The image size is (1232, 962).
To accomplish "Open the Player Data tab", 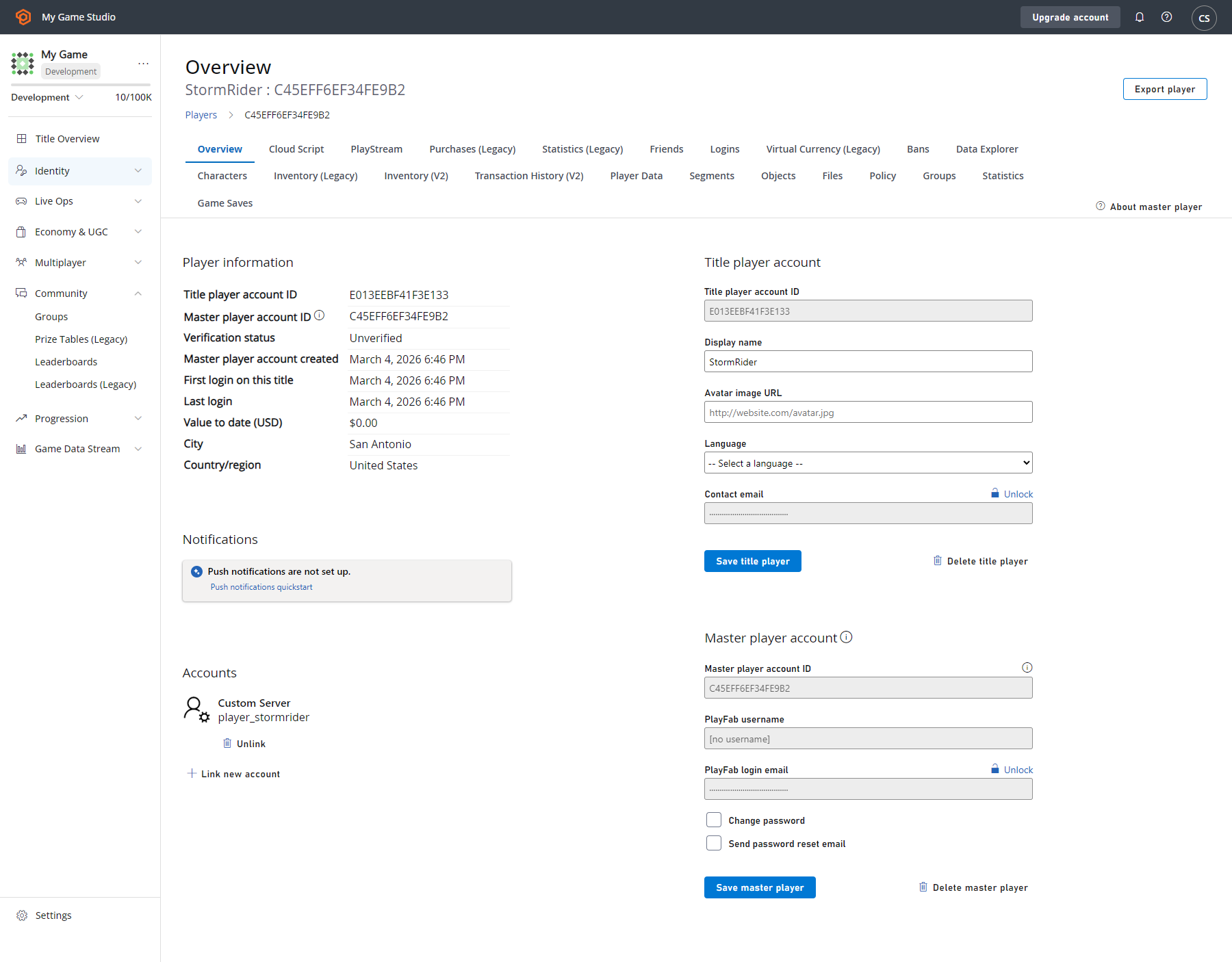I will tap(637, 176).
